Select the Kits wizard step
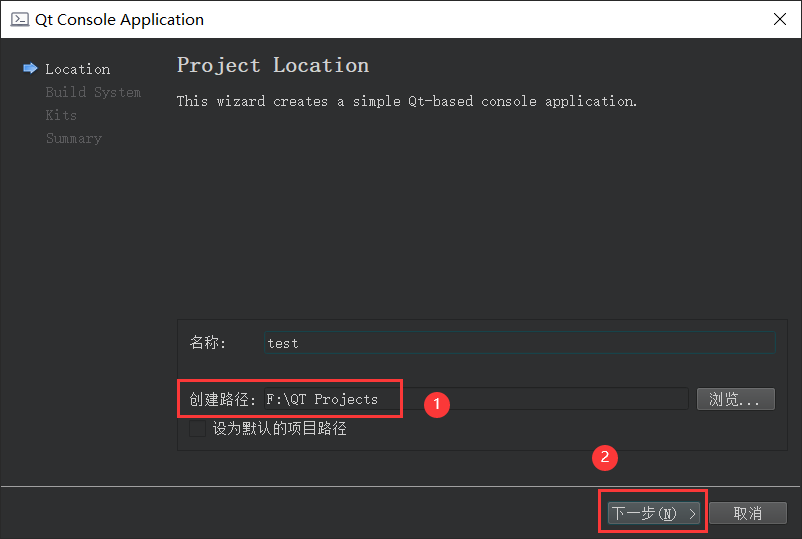The width and height of the screenshot is (802, 539). pos(61,115)
